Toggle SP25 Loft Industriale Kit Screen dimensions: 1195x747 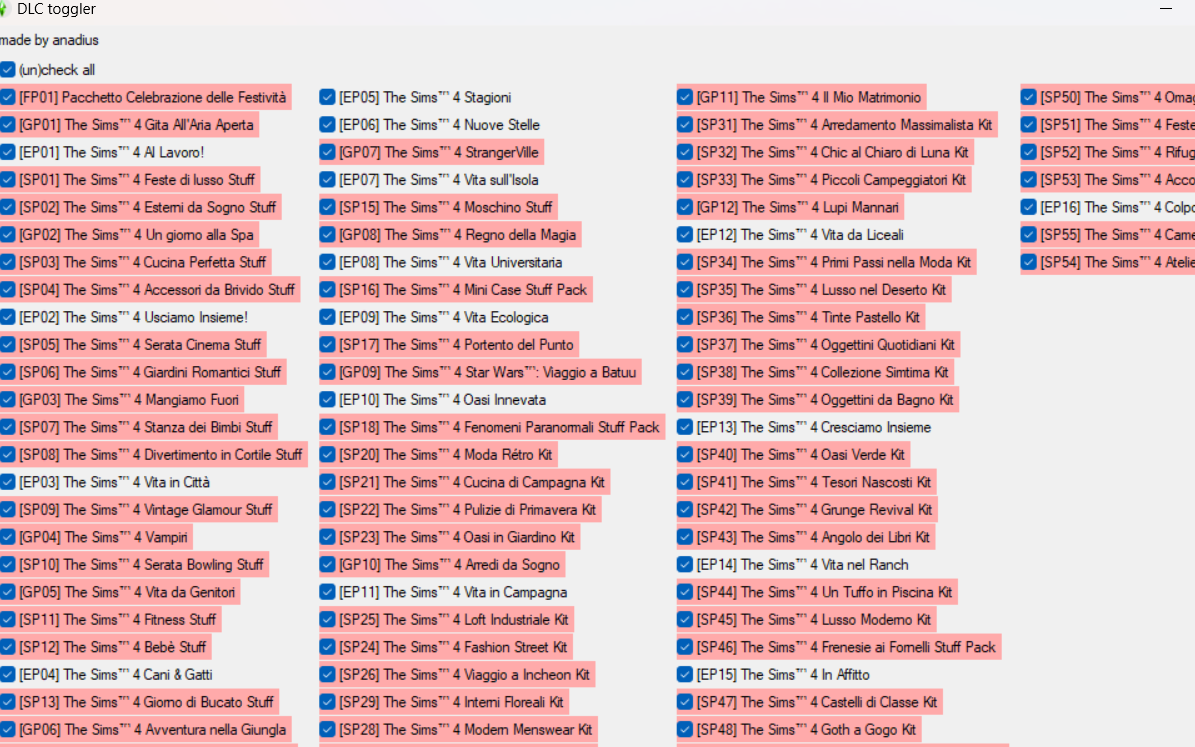click(328, 619)
